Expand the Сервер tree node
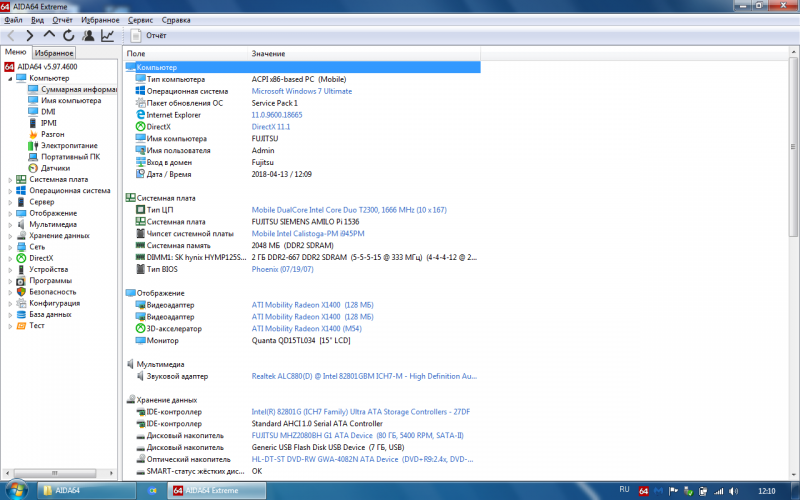 point(10,202)
